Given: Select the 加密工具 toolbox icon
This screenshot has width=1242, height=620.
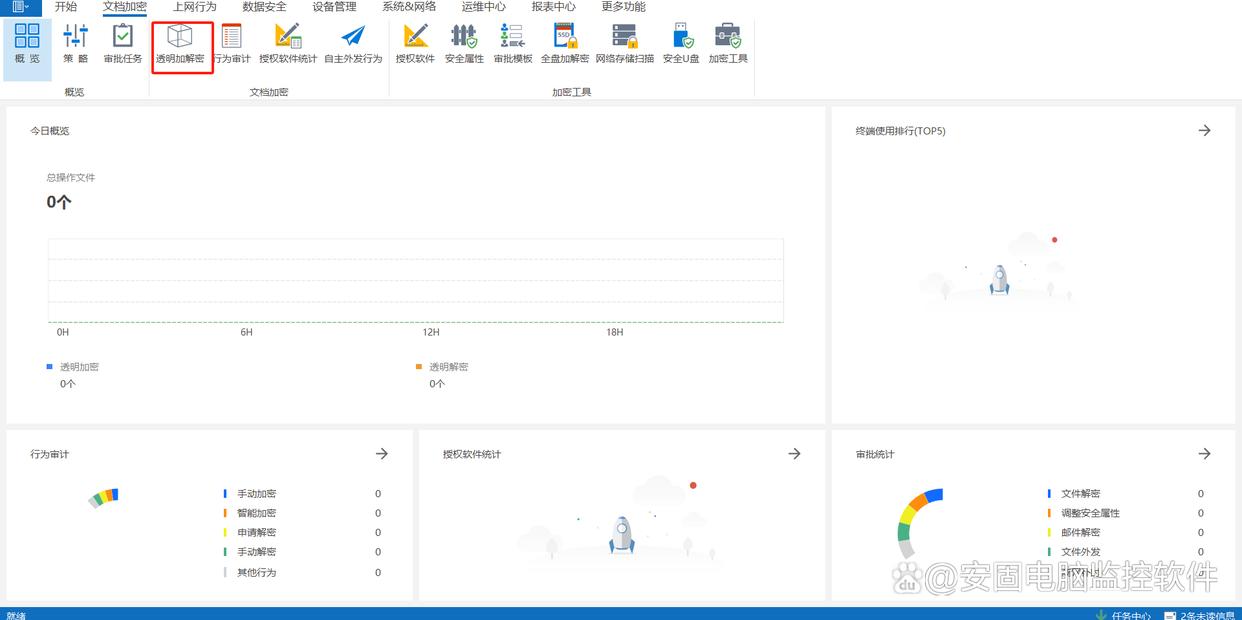Looking at the screenshot, I should point(728,45).
